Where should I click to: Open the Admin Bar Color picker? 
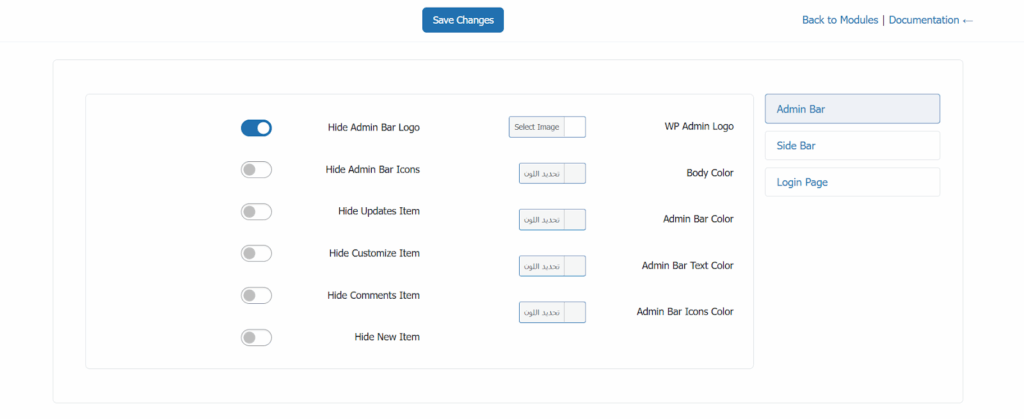pos(552,220)
